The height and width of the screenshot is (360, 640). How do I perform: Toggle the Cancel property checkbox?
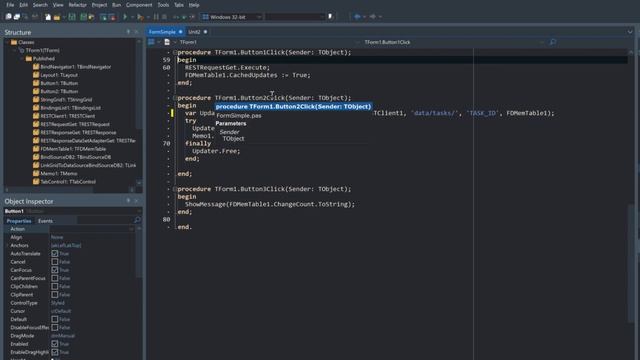55,262
